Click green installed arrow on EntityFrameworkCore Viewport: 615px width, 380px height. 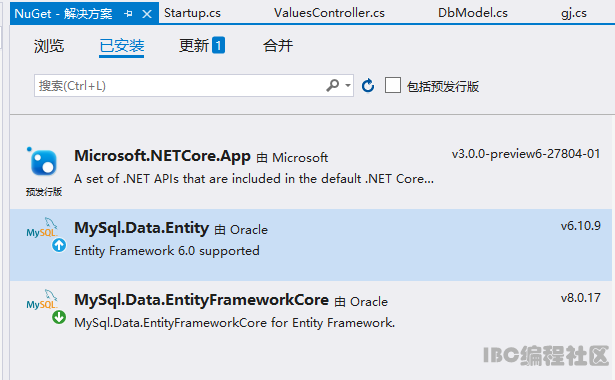coord(59,317)
